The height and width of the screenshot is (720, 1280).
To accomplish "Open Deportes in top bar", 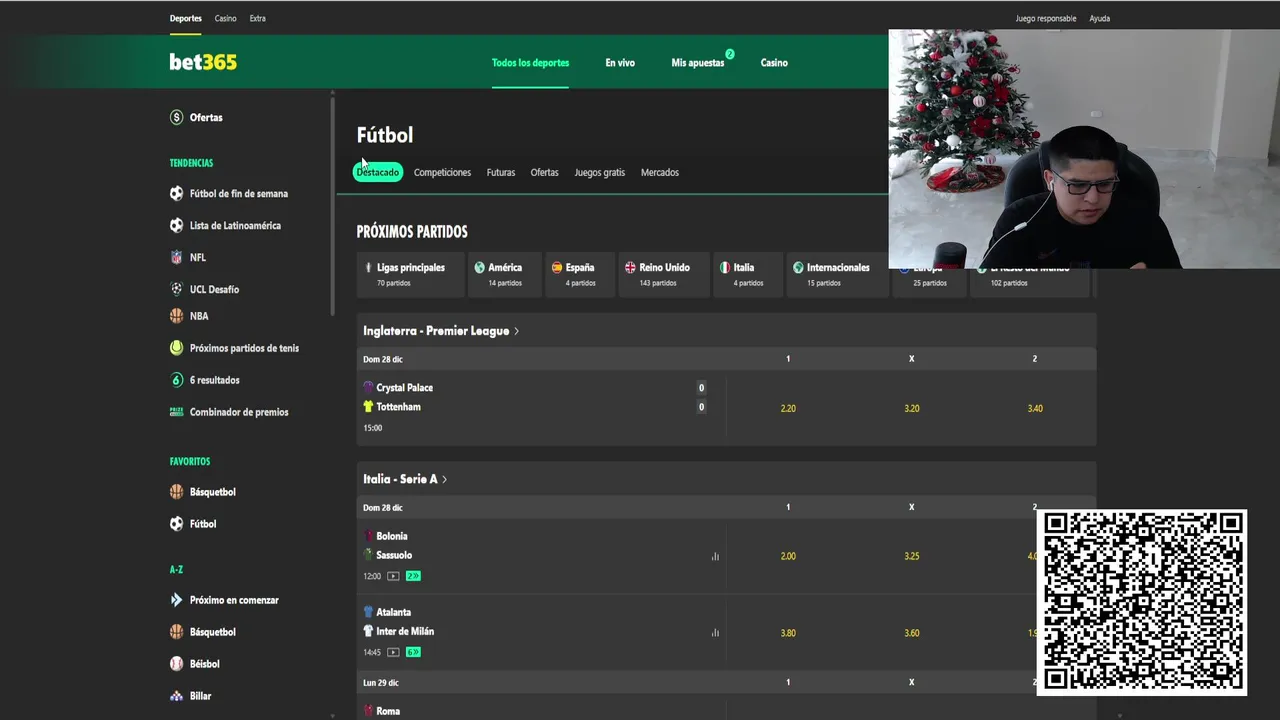I will (185, 18).
